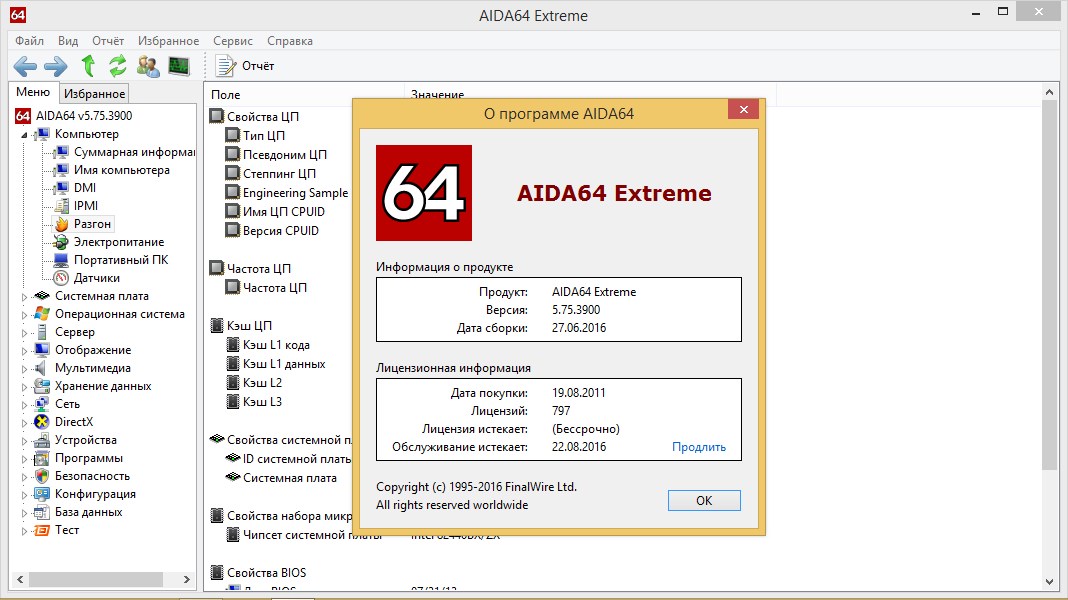Select Разгон with the flame icon
1068x600 pixels.
point(93,223)
